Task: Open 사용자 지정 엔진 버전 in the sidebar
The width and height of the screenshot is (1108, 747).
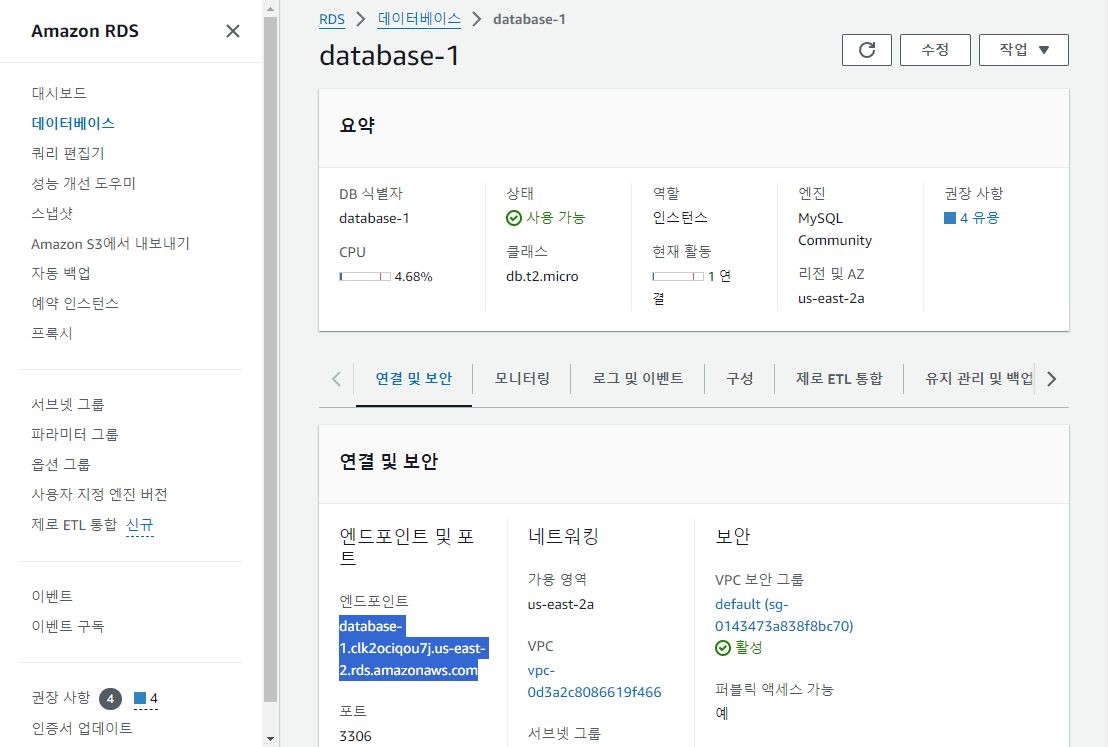Action: (x=100, y=495)
